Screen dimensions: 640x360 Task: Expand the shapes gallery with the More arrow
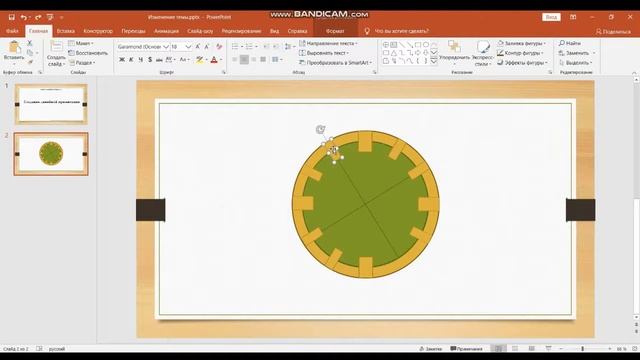(x=434, y=62)
